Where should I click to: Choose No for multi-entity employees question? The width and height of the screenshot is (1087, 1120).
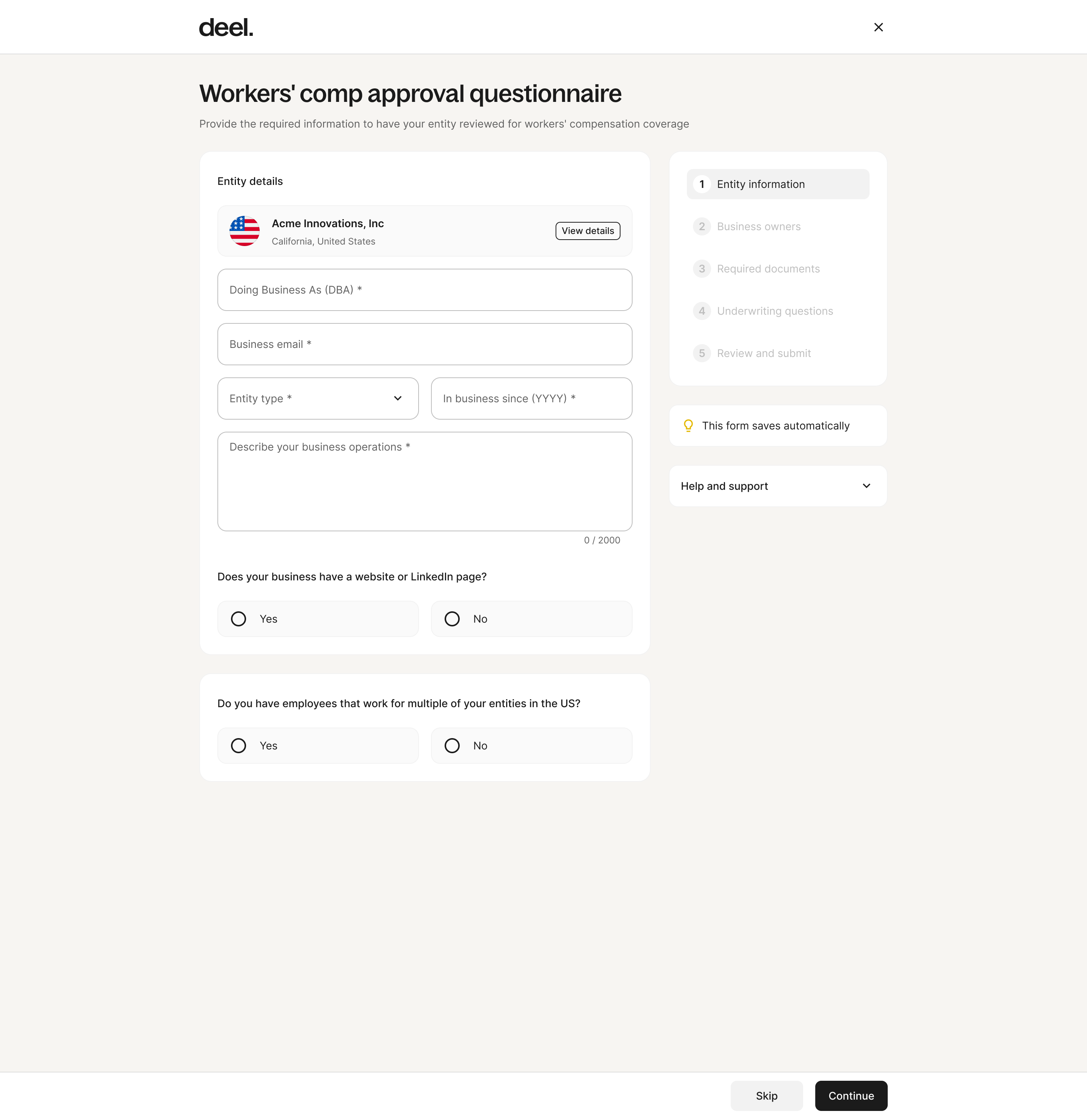tap(452, 746)
